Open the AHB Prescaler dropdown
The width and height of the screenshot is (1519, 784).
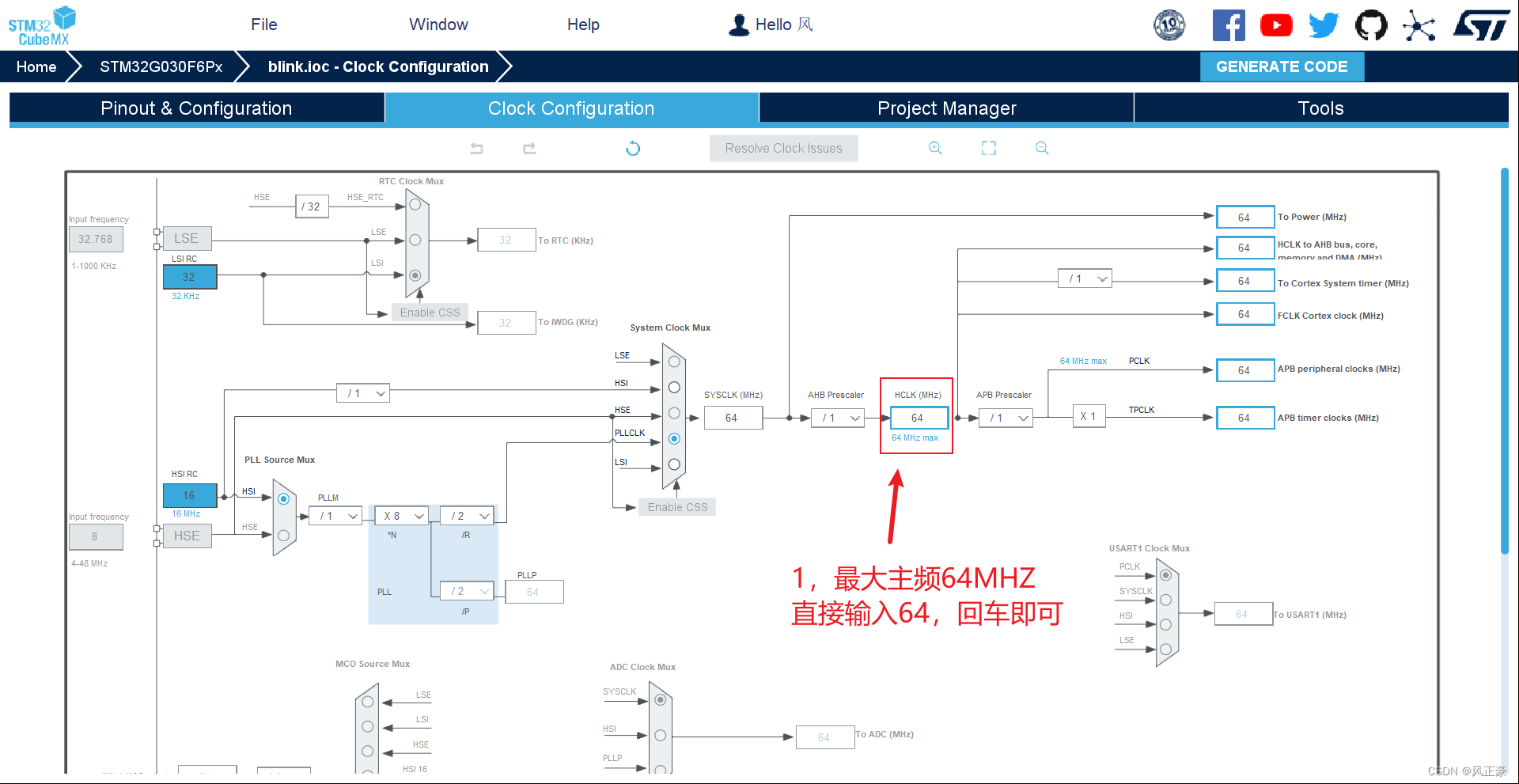click(838, 418)
